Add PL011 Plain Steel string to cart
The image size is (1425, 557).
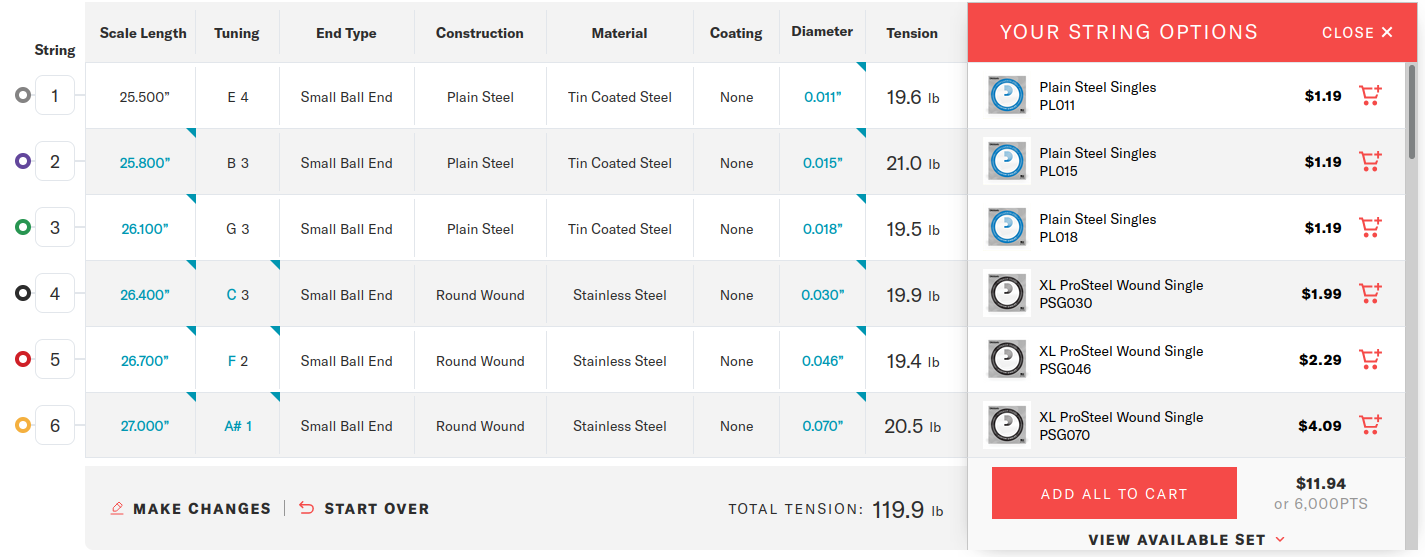click(1369, 96)
